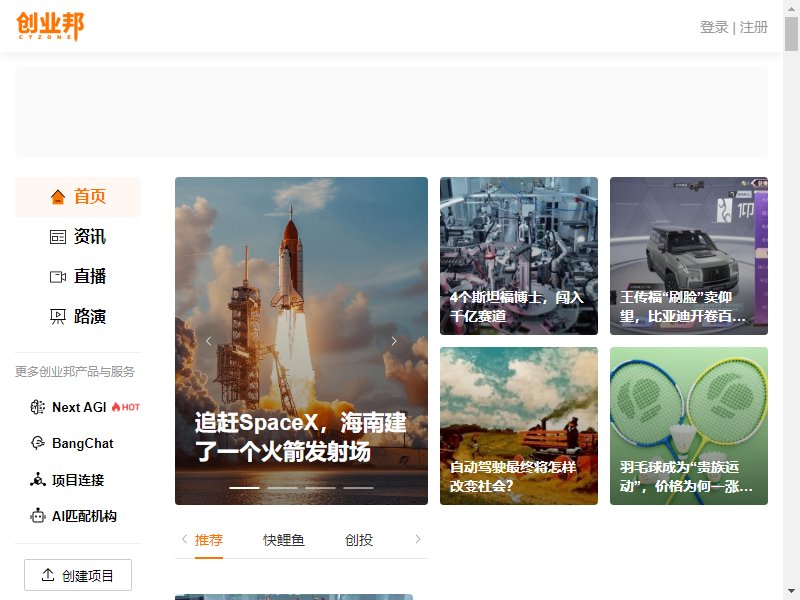Click the AI匹配机构 robot icon
The height and width of the screenshot is (600, 800).
[x=38, y=516]
